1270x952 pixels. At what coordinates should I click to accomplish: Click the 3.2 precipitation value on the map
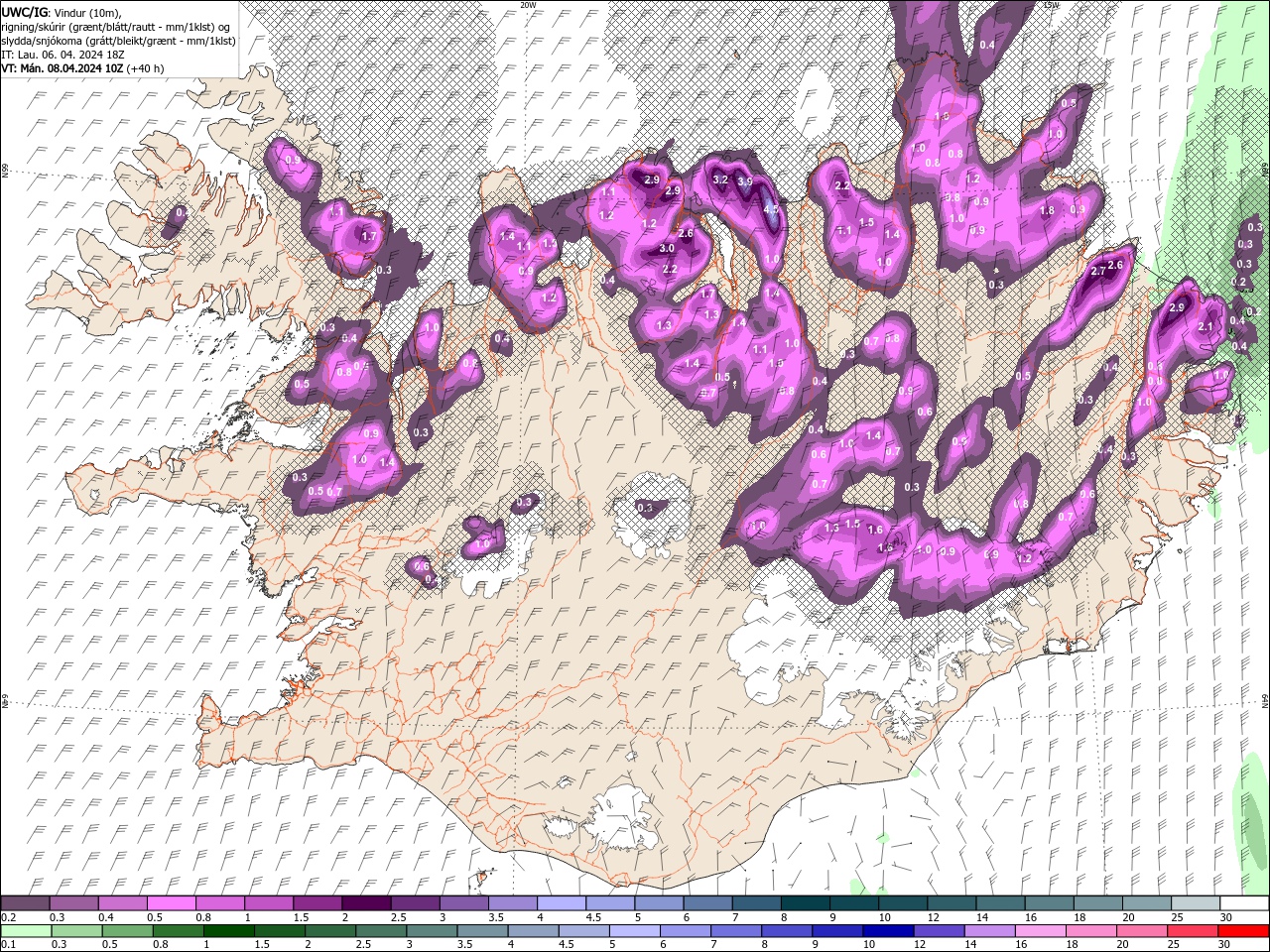click(x=721, y=179)
